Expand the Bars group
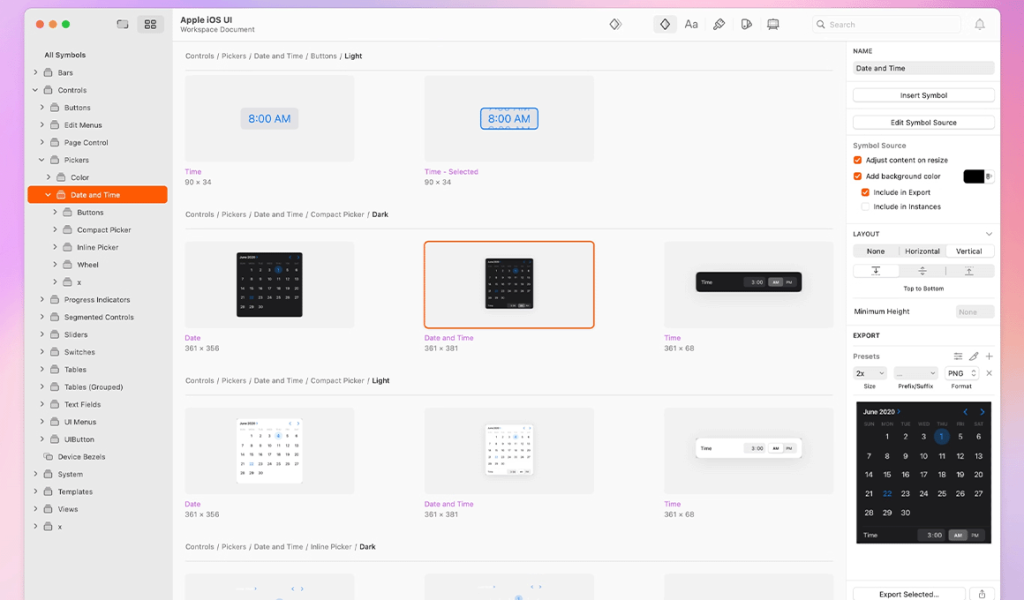 35,72
